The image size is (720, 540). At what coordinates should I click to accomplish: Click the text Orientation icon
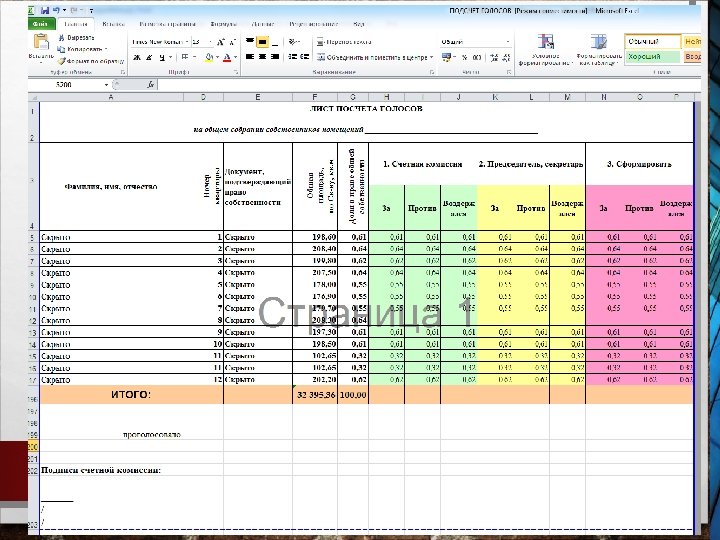click(292, 42)
